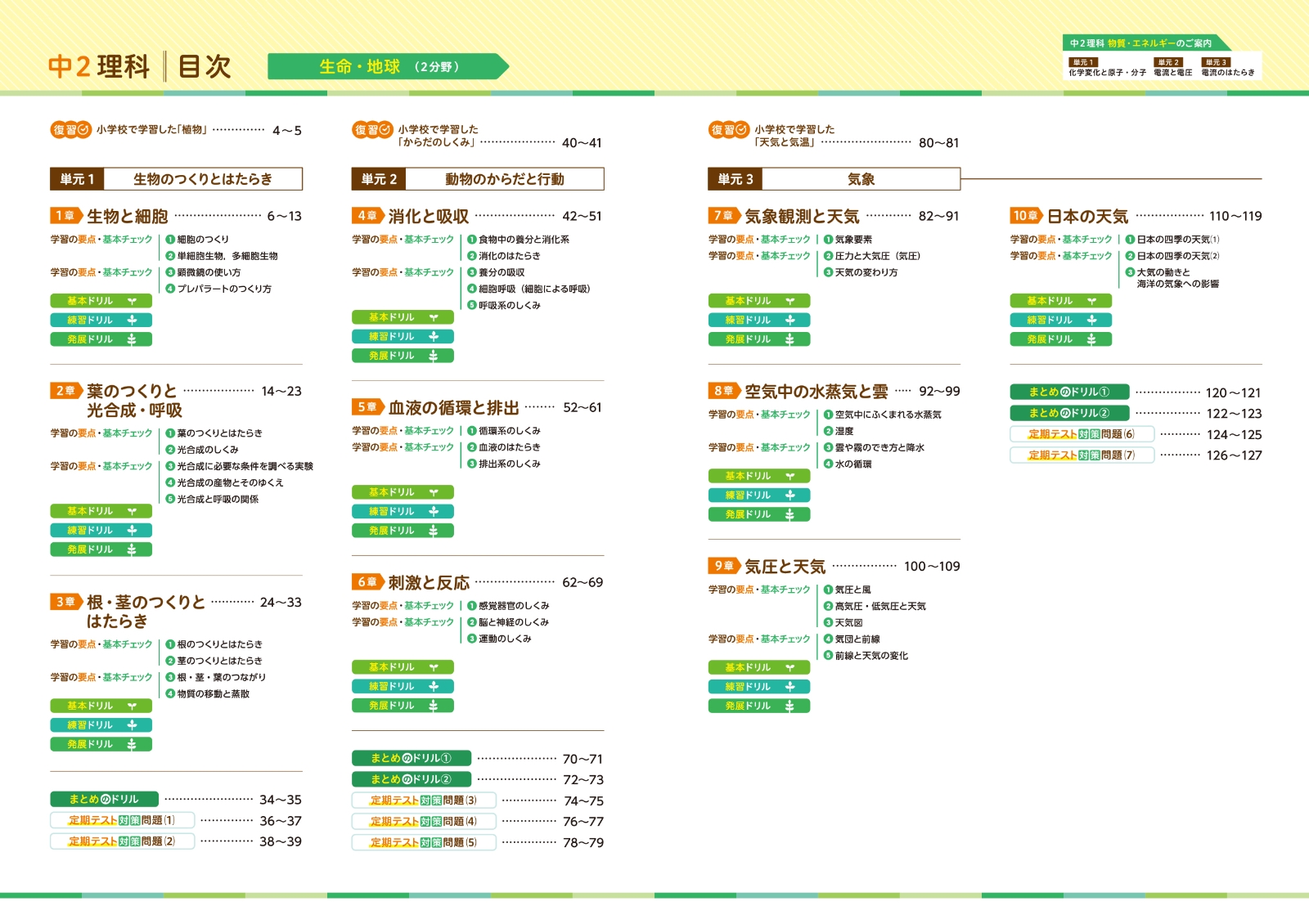Click the topic ①食物中の養分と消化系
The height and width of the screenshot is (924, 1309).
[518, 240]
